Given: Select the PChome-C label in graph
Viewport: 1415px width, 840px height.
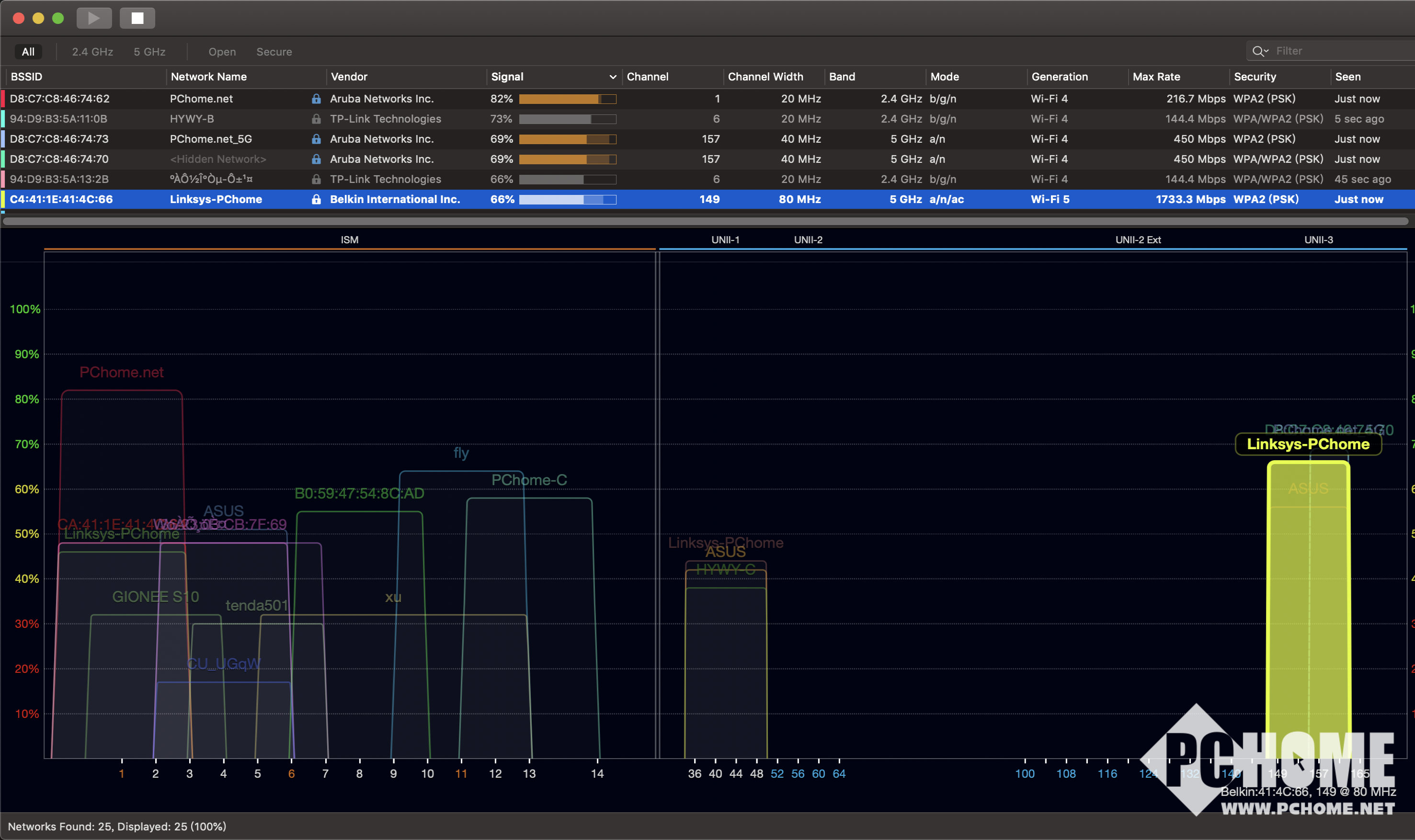Looking at the screenshot, I should pos(529,480).
